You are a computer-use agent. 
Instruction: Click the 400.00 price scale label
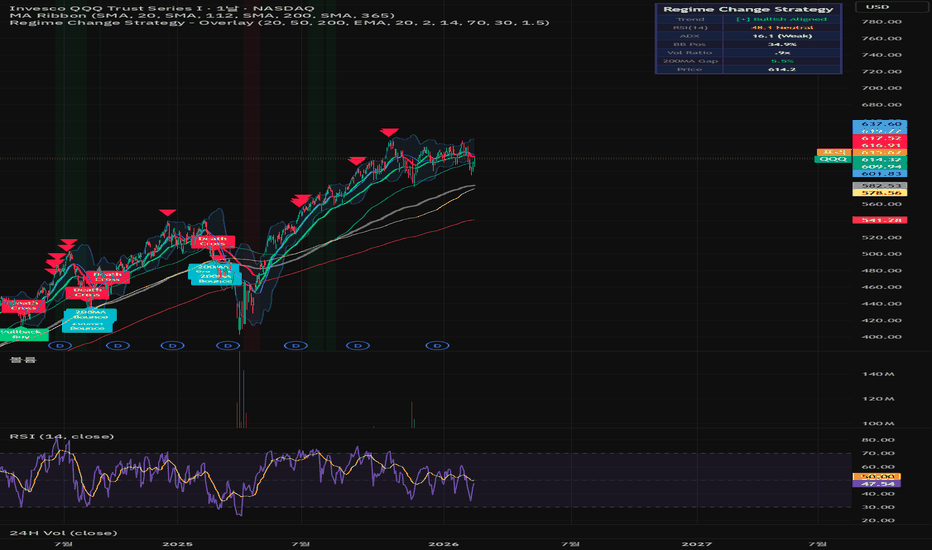click(881, 337)
